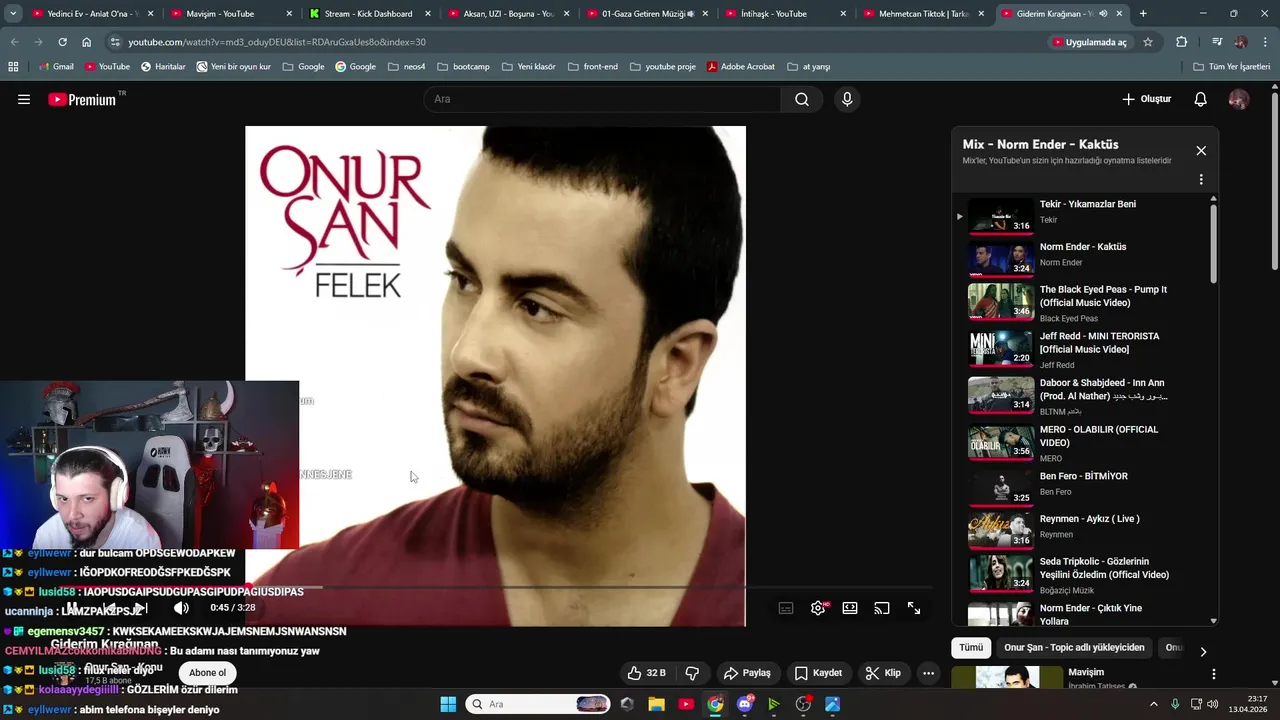Viewport: 1280px width, 720px height.
Task: Expand Chrome tab search dropdown
Action: point(12,14)
